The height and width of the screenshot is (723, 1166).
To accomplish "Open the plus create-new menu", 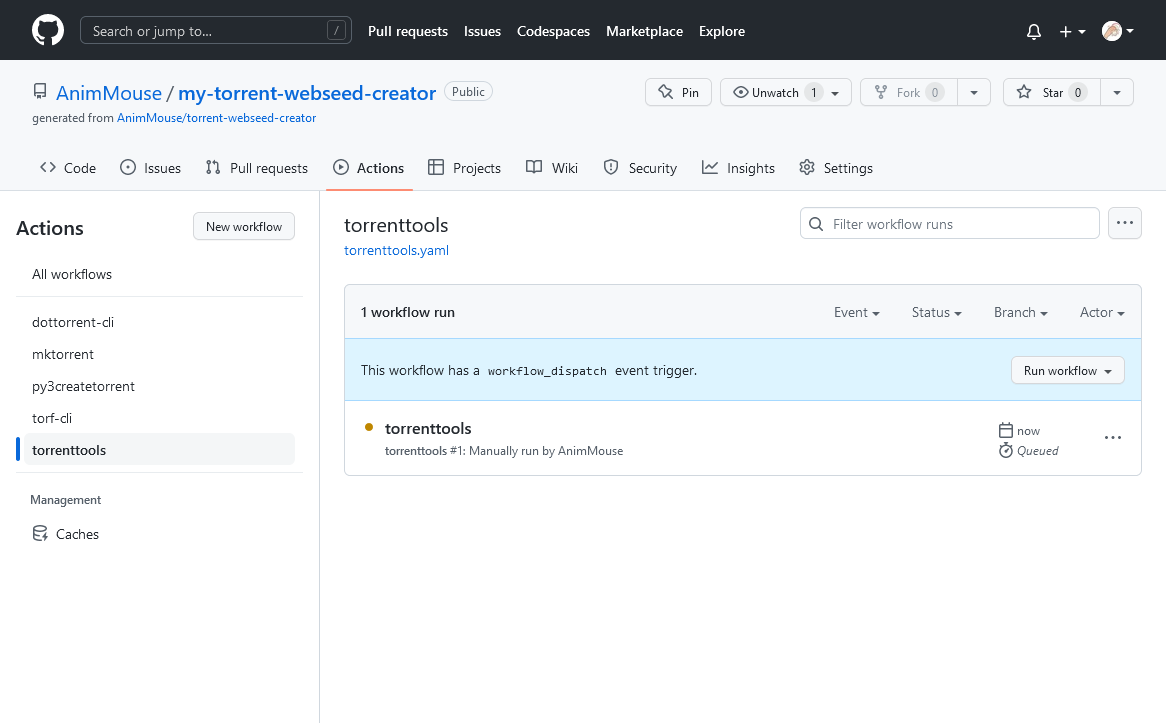I will [1072, 31].
